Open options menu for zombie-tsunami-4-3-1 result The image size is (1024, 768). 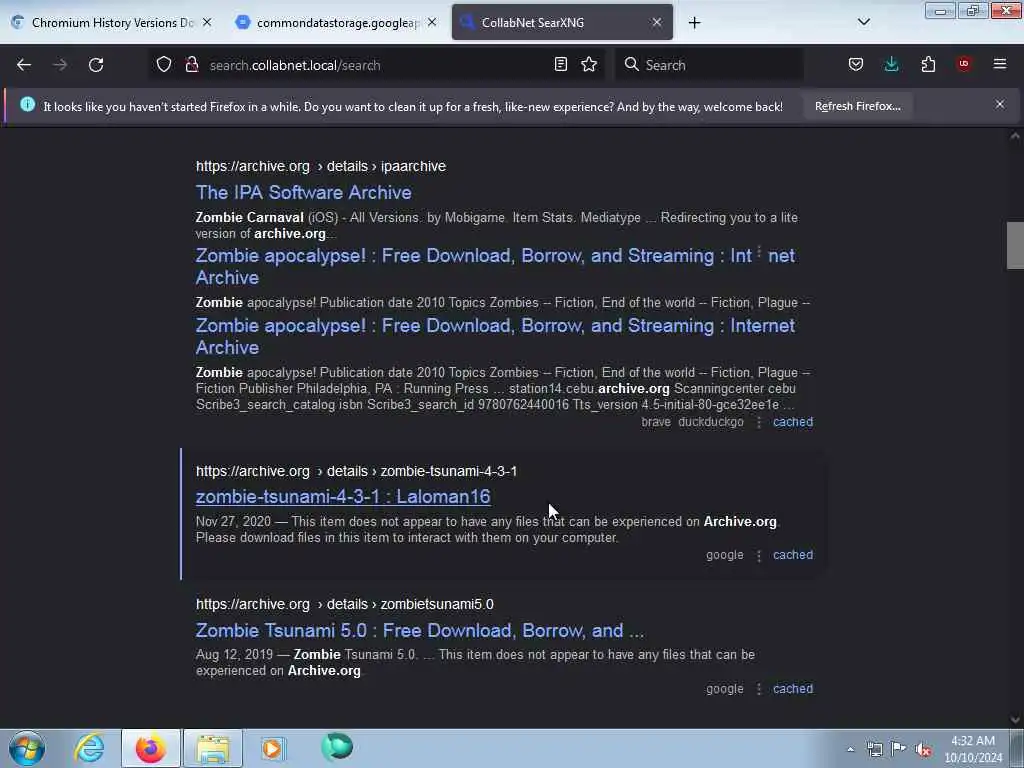click(x=759, y=556)
